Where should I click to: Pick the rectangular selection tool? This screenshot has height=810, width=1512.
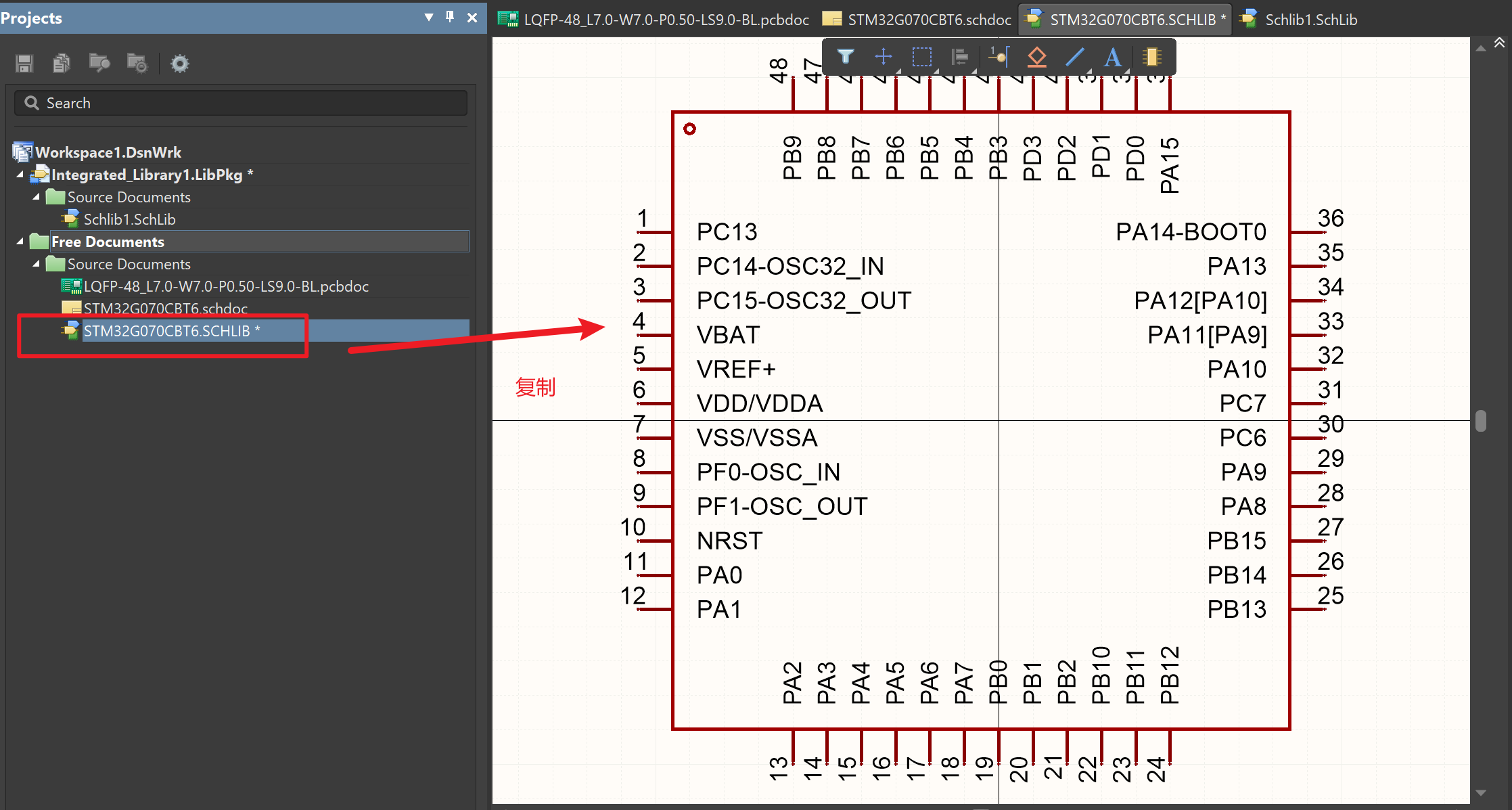[x=922, y=57]
